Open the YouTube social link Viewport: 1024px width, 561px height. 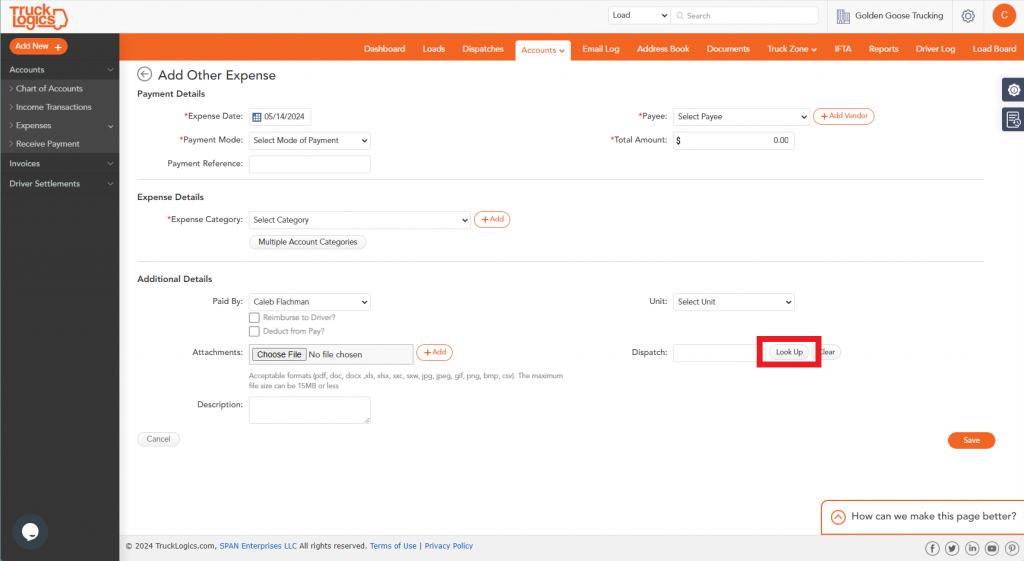pyautogui.click(x=992, y=548)
